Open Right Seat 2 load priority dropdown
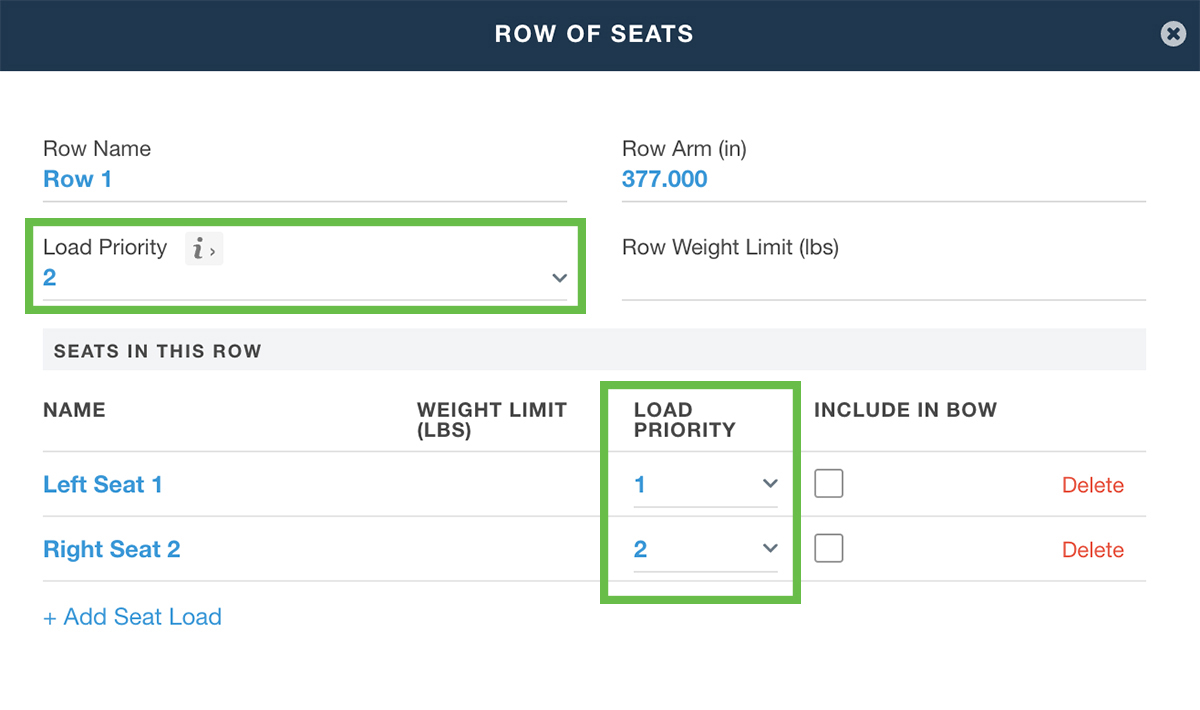This screenshot has height=710, width=1200. click(x=705, y=549)
